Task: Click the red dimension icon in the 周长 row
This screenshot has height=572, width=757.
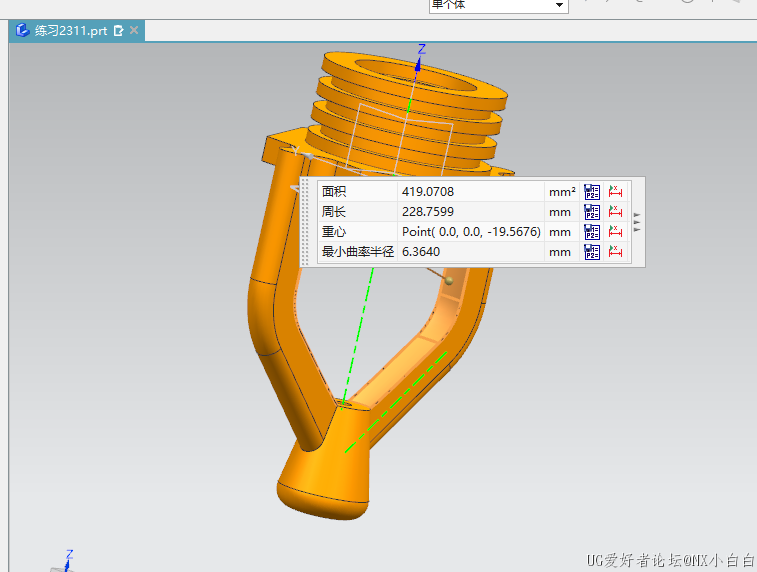Action: [x=615, y=211]
